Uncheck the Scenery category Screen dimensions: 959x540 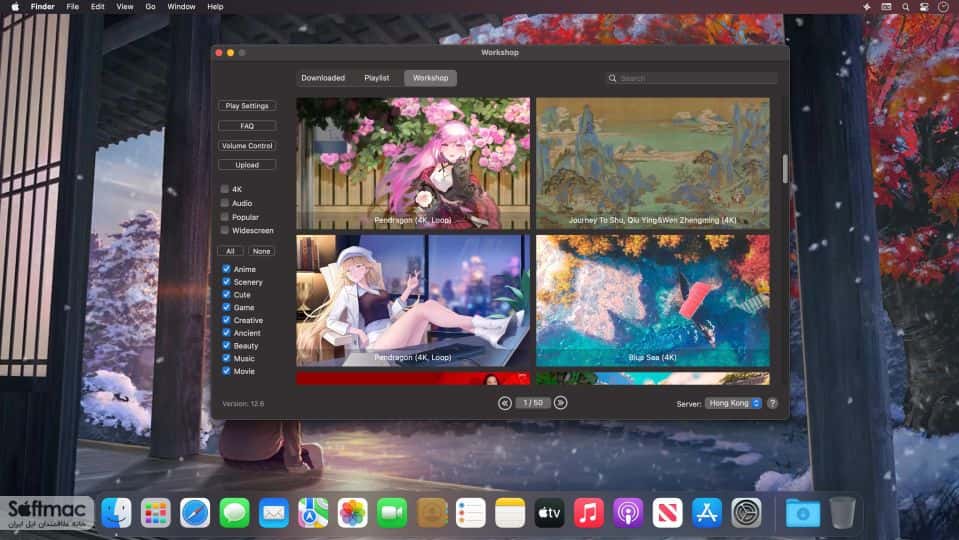point(226,281)
